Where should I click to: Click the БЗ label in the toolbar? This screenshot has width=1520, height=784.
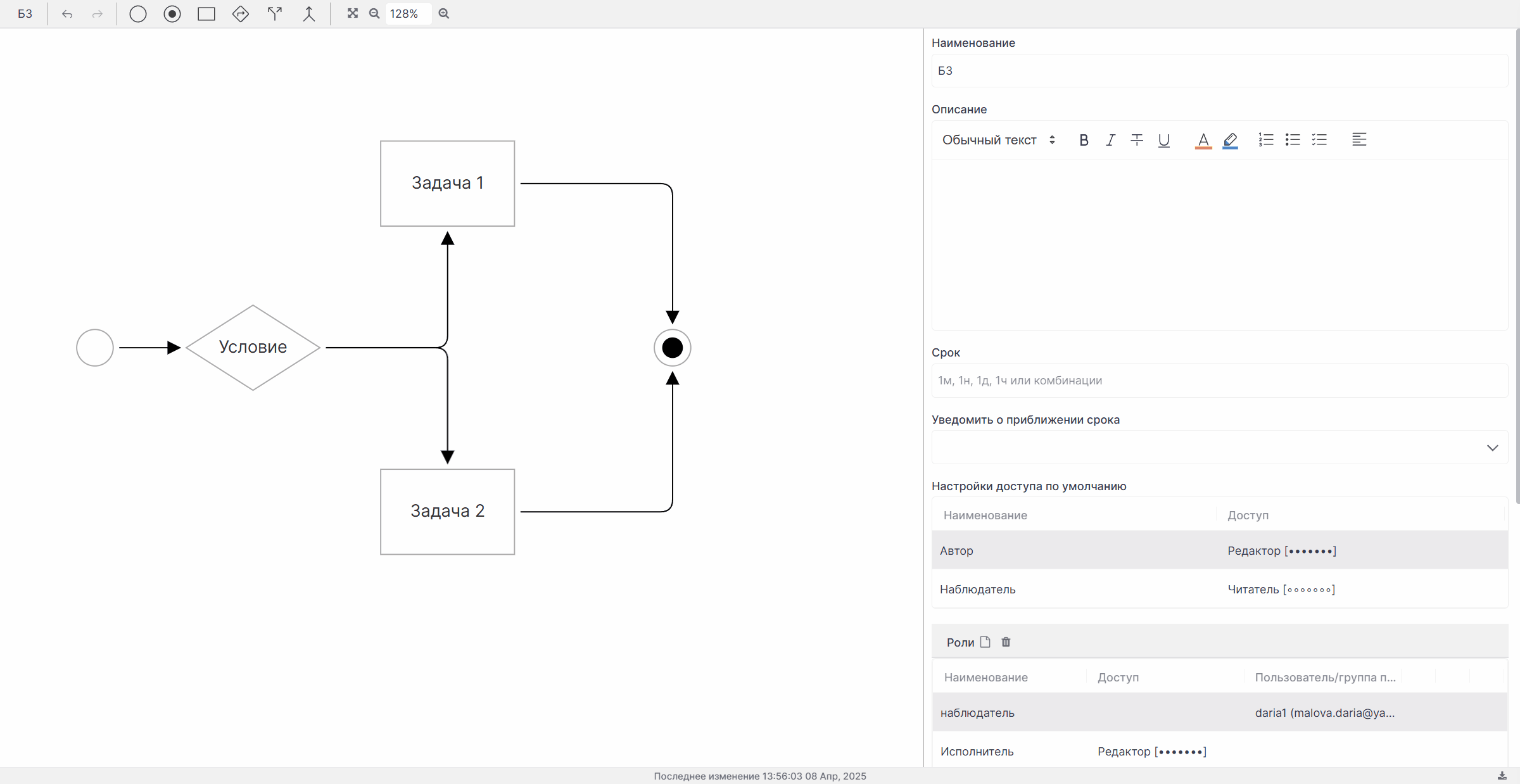click(x=25, y=14)
